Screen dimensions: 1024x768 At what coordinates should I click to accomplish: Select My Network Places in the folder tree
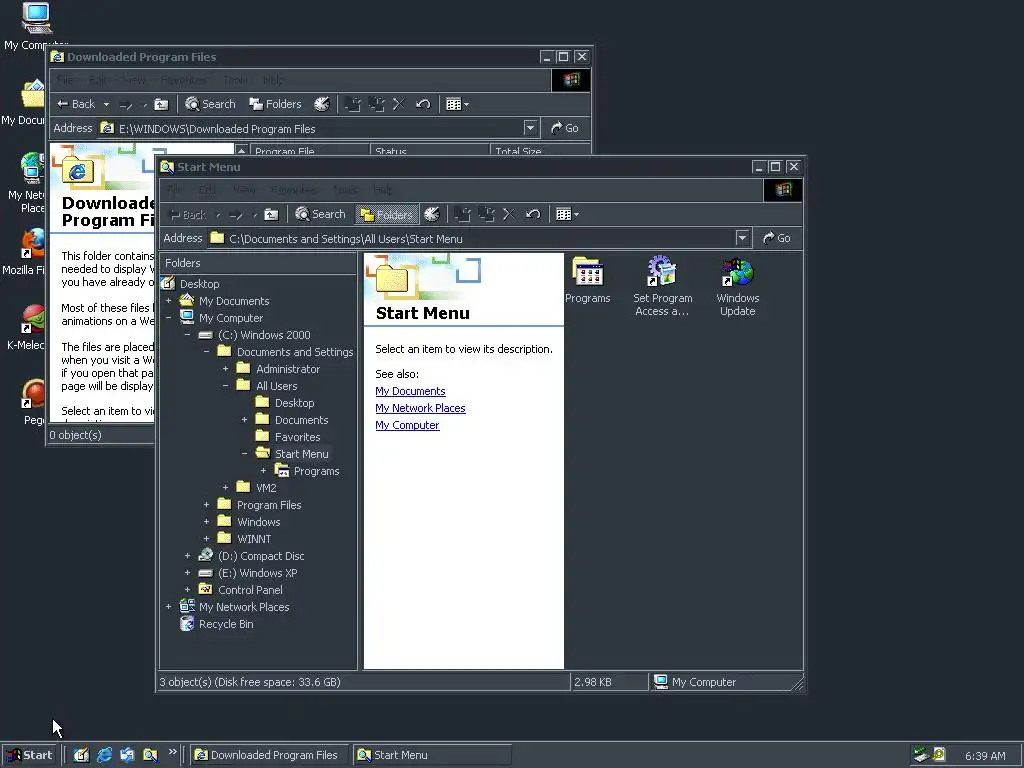pyautogui.click(x=244, y=607)
